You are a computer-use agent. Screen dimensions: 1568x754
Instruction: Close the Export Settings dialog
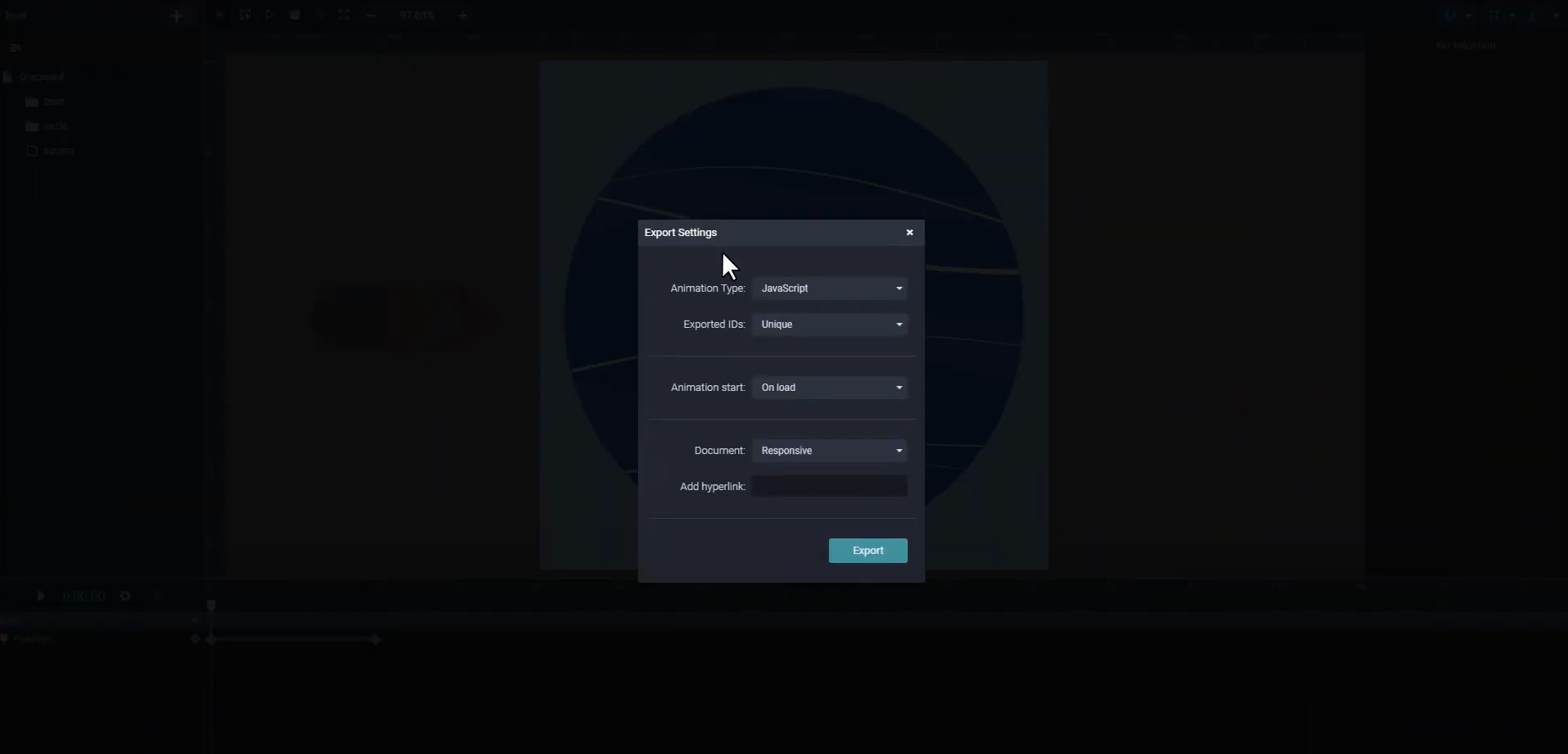point(909,233)
